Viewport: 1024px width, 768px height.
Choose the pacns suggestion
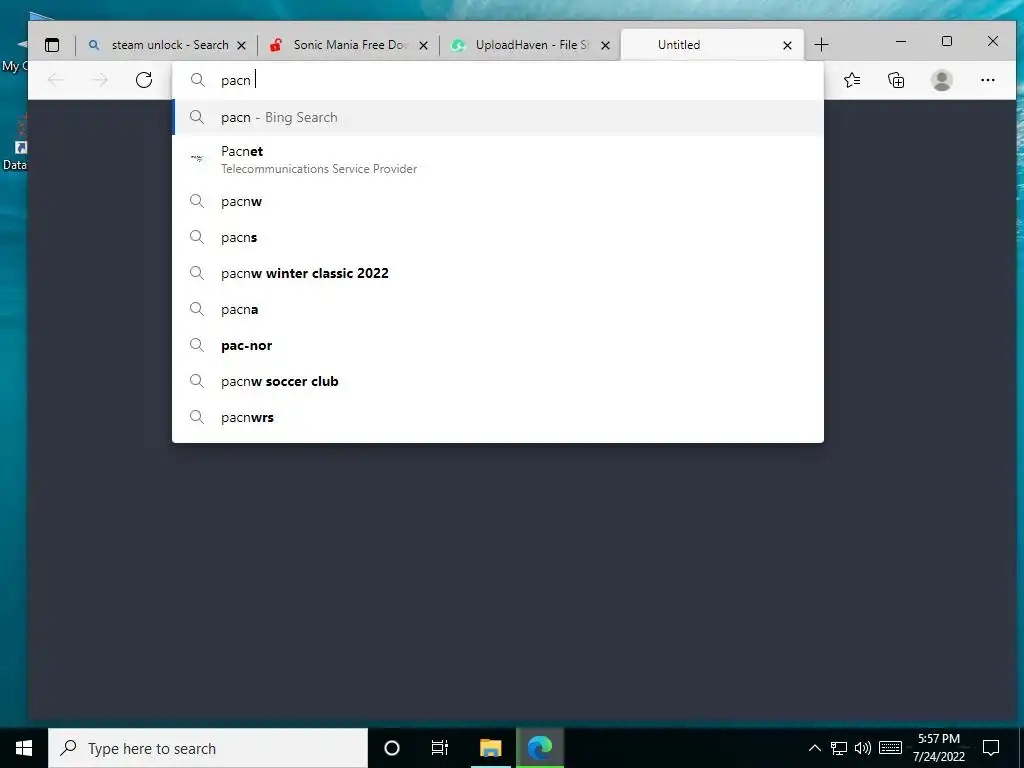click(x=498, y=237)
